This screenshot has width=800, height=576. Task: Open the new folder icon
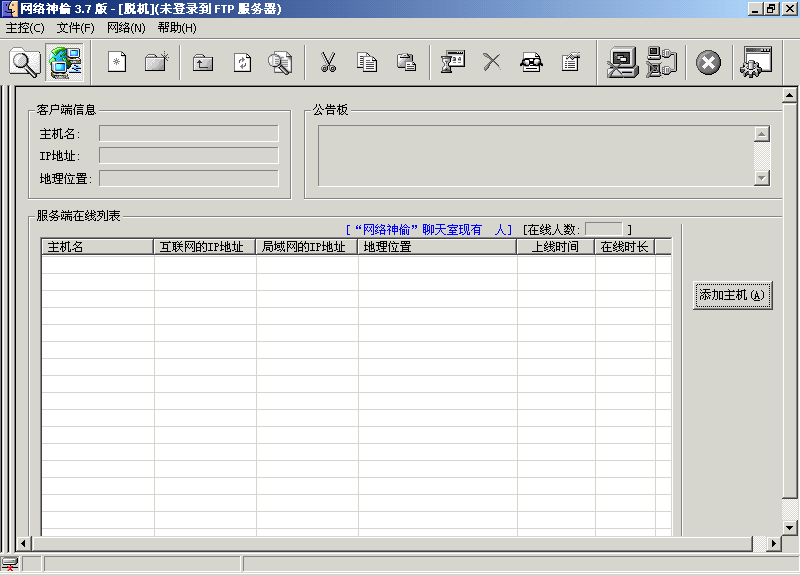pyautogui.click(x=154, y=62)
